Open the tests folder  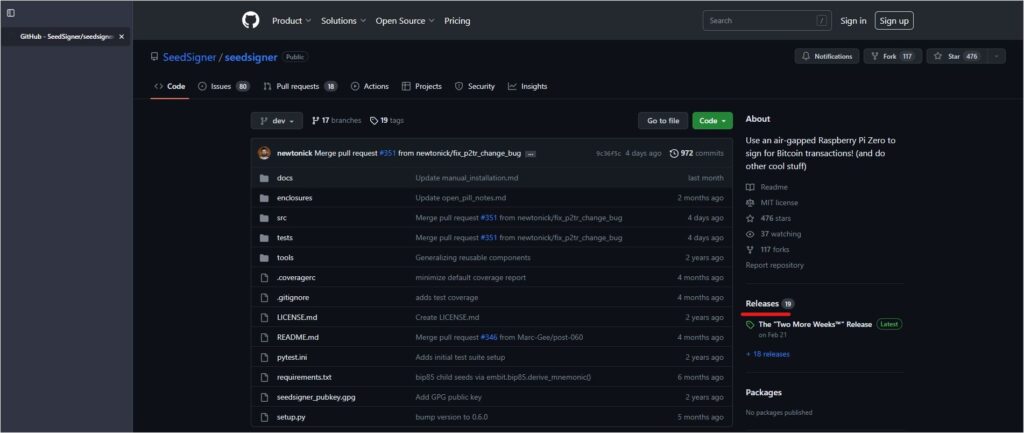285,238
